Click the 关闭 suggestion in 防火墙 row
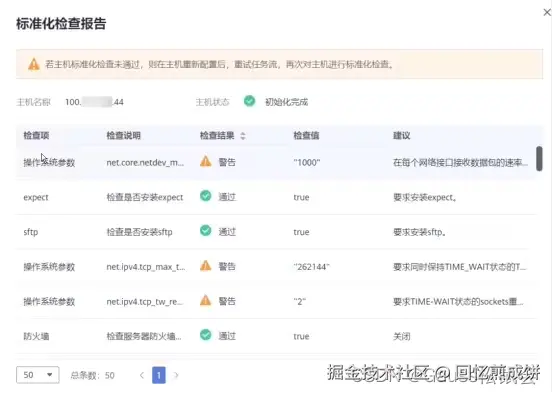553x394 pixels. [x=402, y=337]
